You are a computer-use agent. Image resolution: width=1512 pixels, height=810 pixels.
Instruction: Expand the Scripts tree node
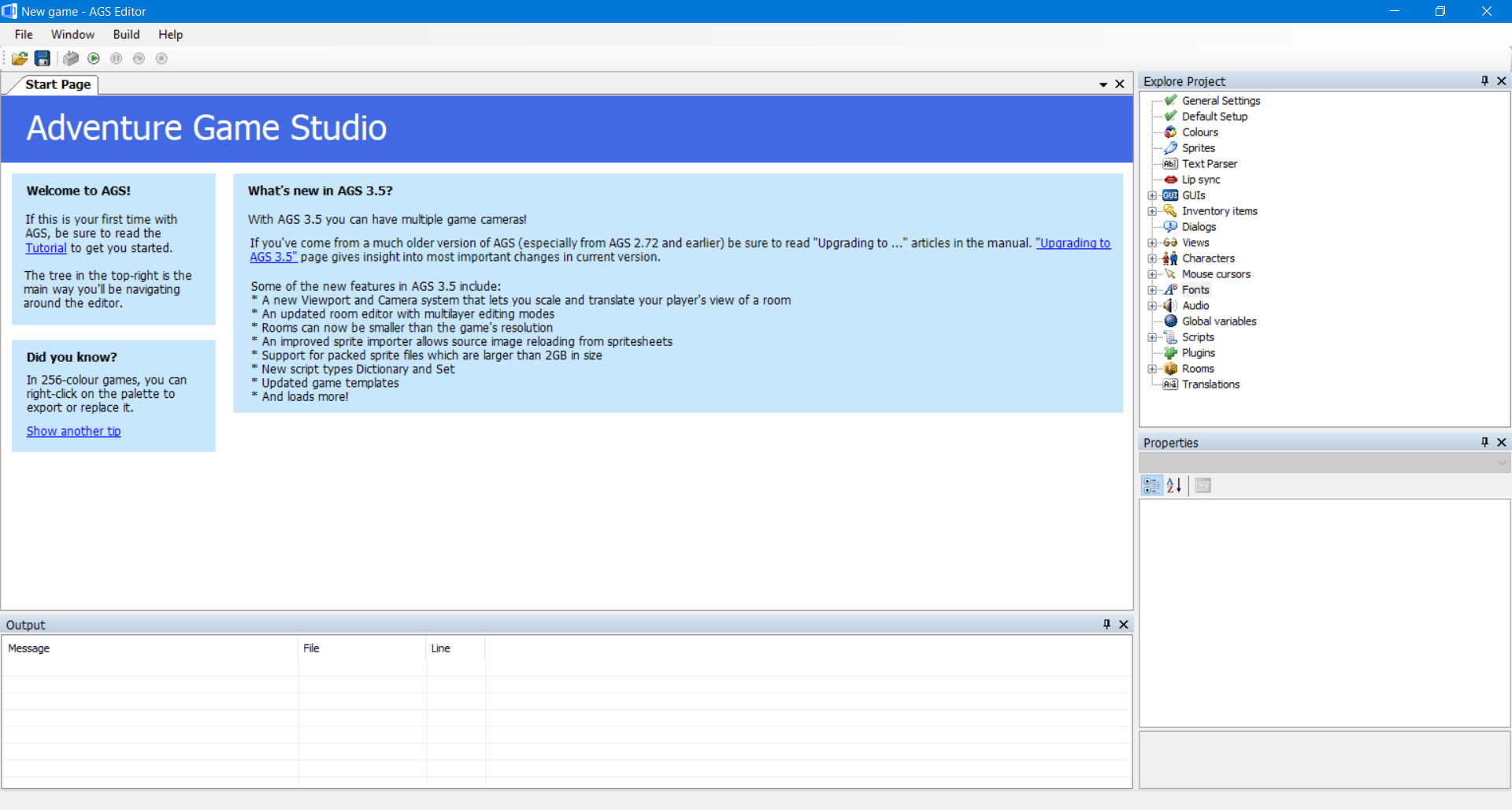point(1152,337)
